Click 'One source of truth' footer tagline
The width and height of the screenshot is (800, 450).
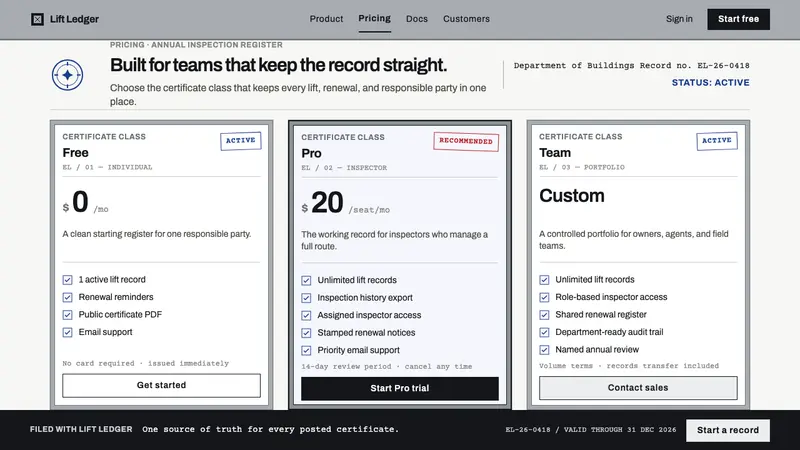pos(270,430)
